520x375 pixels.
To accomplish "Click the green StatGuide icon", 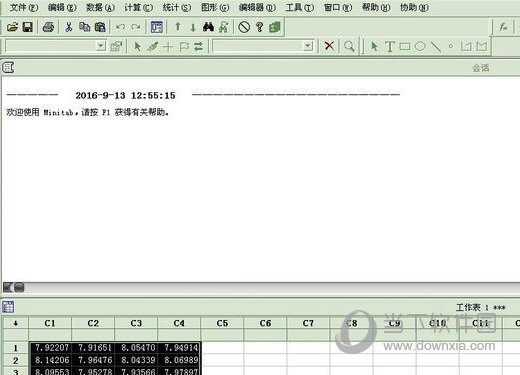I will [275, 27].
